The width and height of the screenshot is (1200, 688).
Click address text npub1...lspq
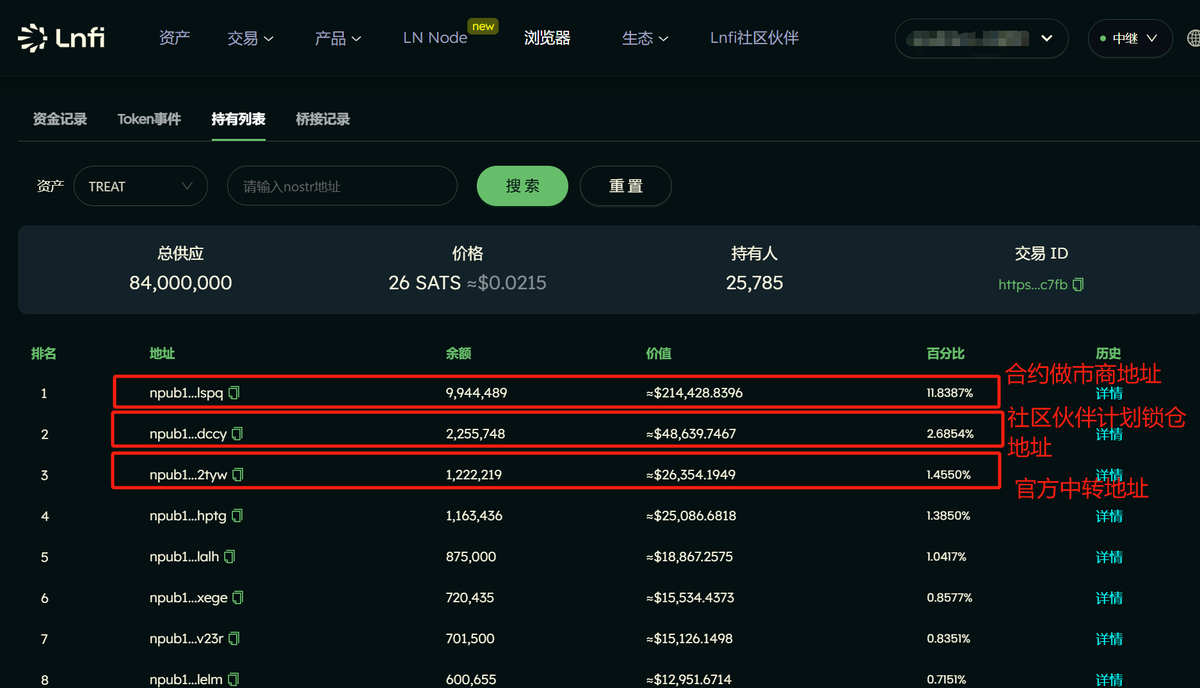coord(187,393)
